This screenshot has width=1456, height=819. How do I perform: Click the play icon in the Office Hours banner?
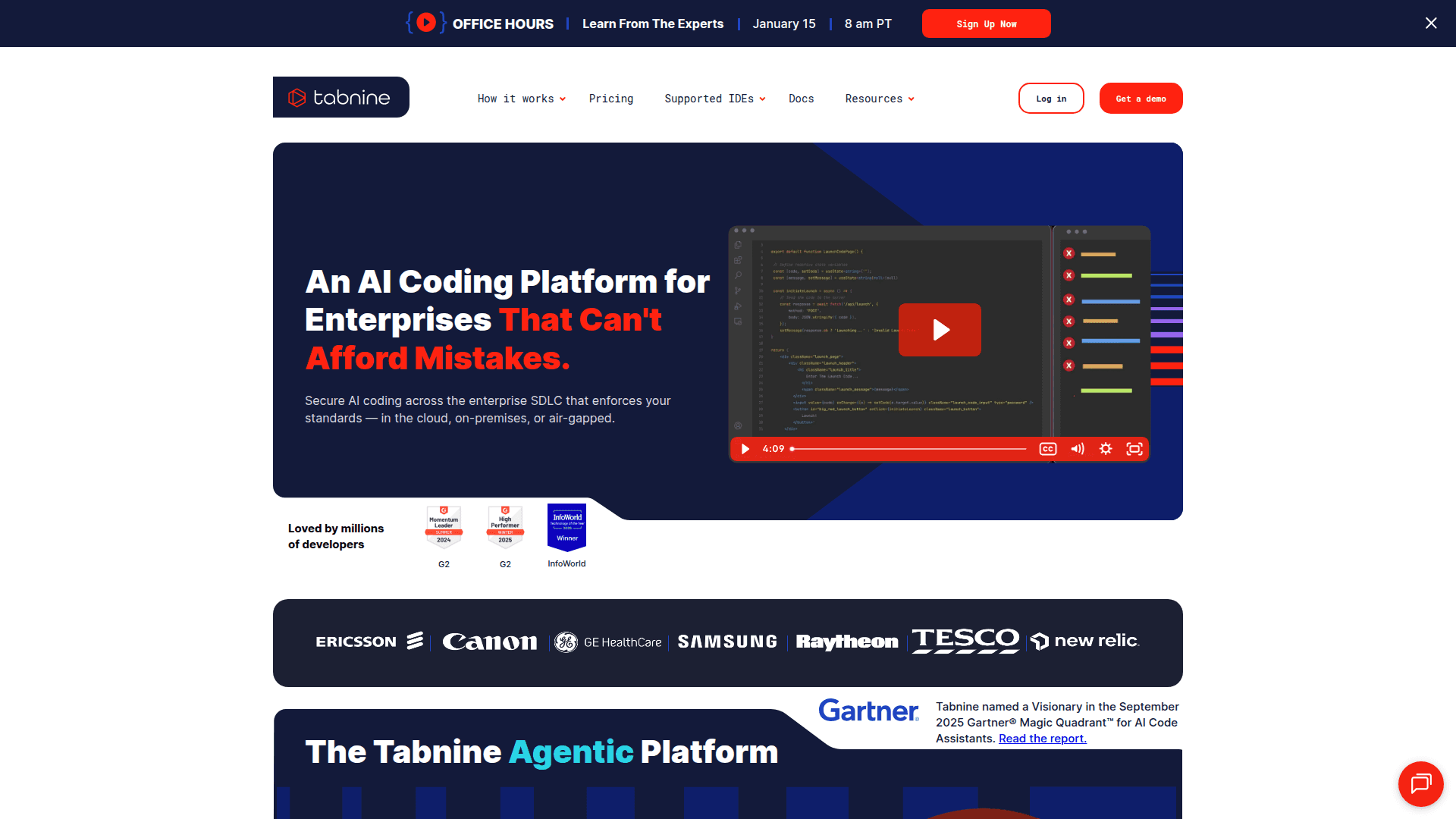click(x=425, y=23)
